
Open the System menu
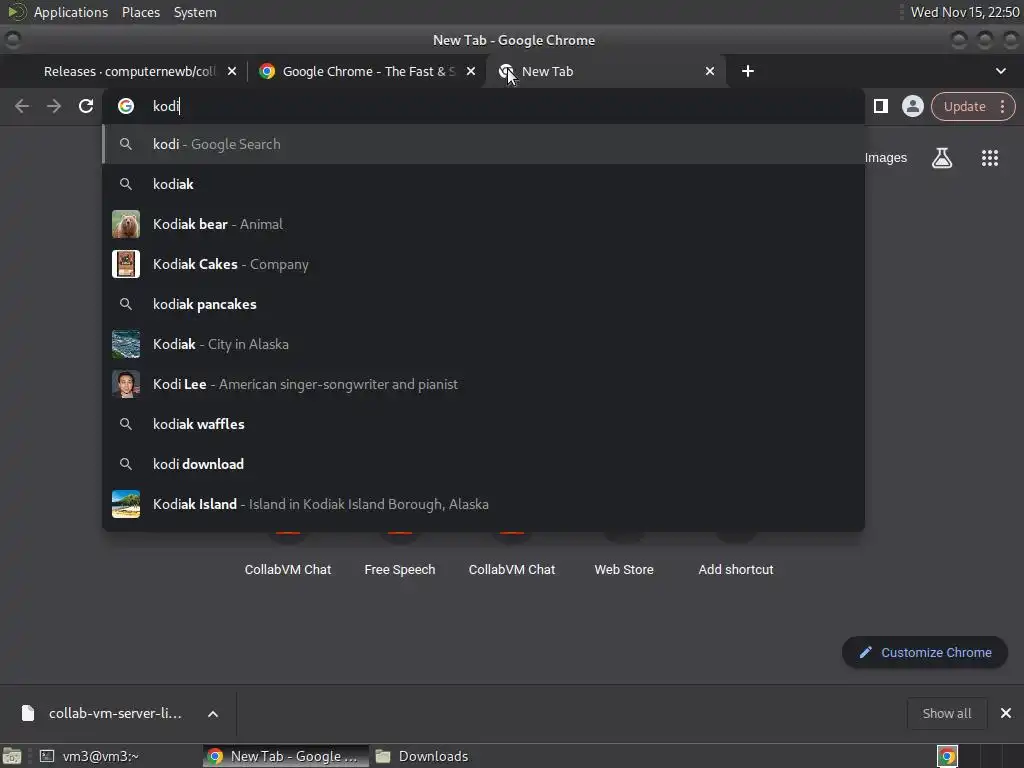pyautogui.click(x=195, y=12)
